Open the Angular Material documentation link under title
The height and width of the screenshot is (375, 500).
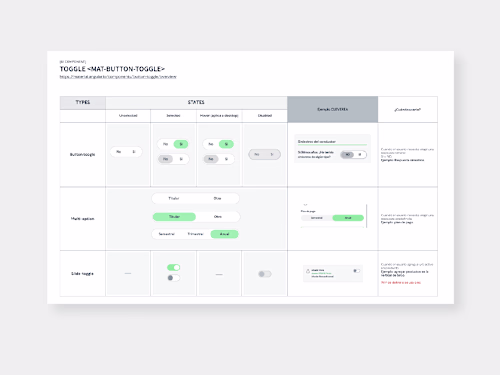click(x=118, y=77)
